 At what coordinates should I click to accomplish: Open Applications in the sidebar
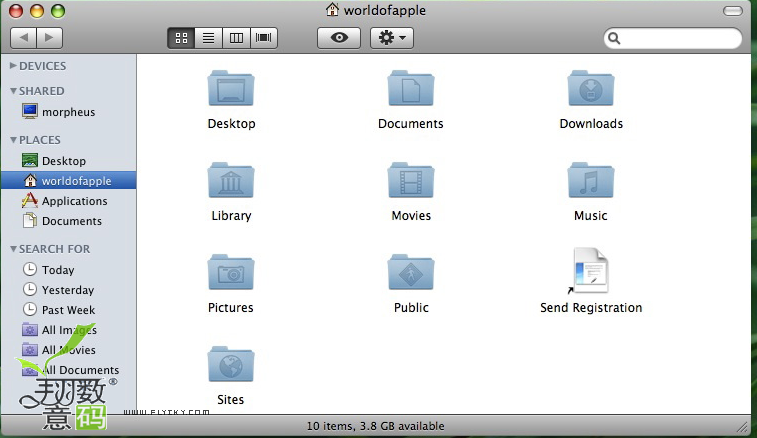coord(68,201)
